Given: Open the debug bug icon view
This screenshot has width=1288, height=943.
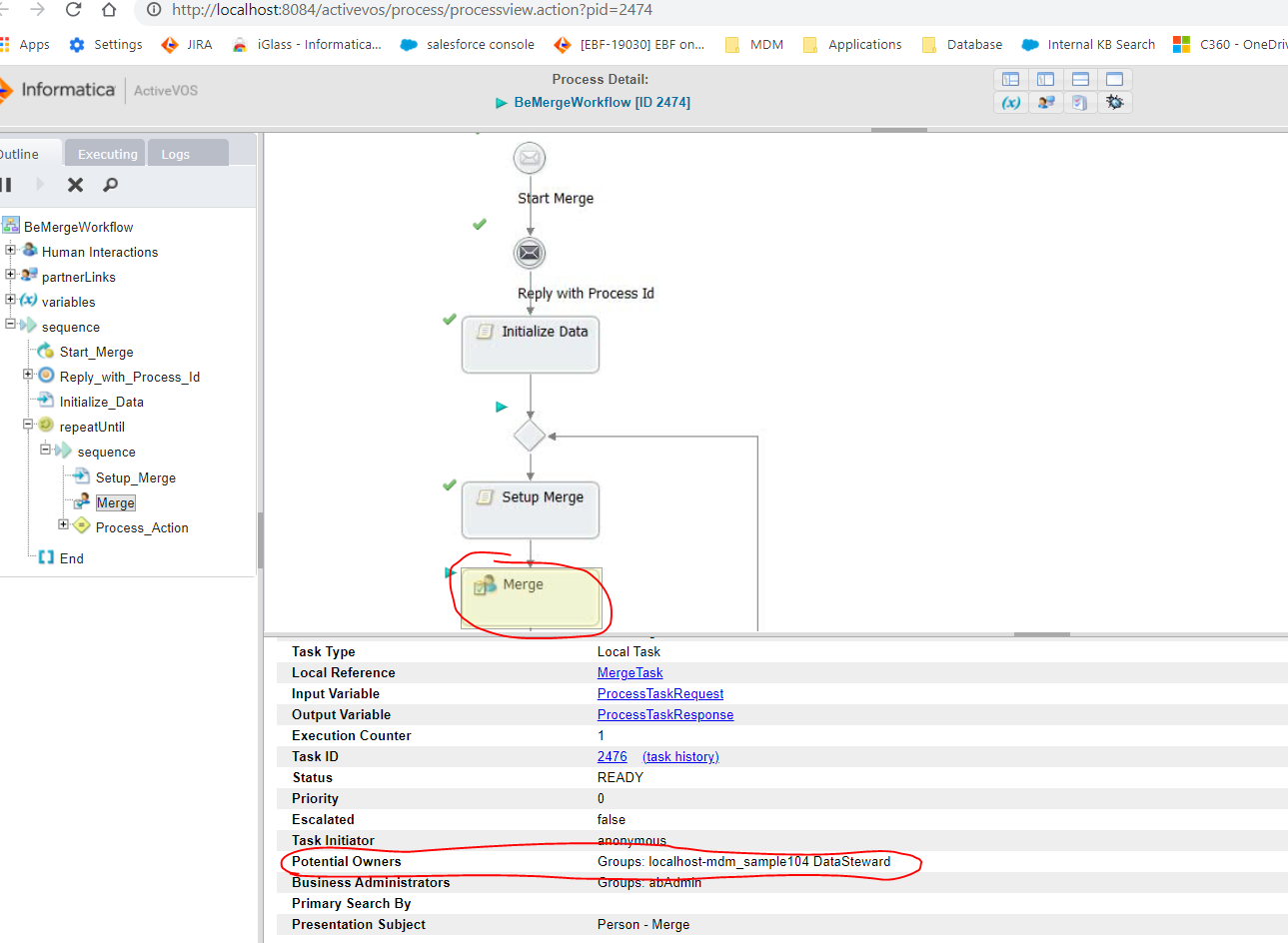Looking at the screenshot, I should [1115, 102].
